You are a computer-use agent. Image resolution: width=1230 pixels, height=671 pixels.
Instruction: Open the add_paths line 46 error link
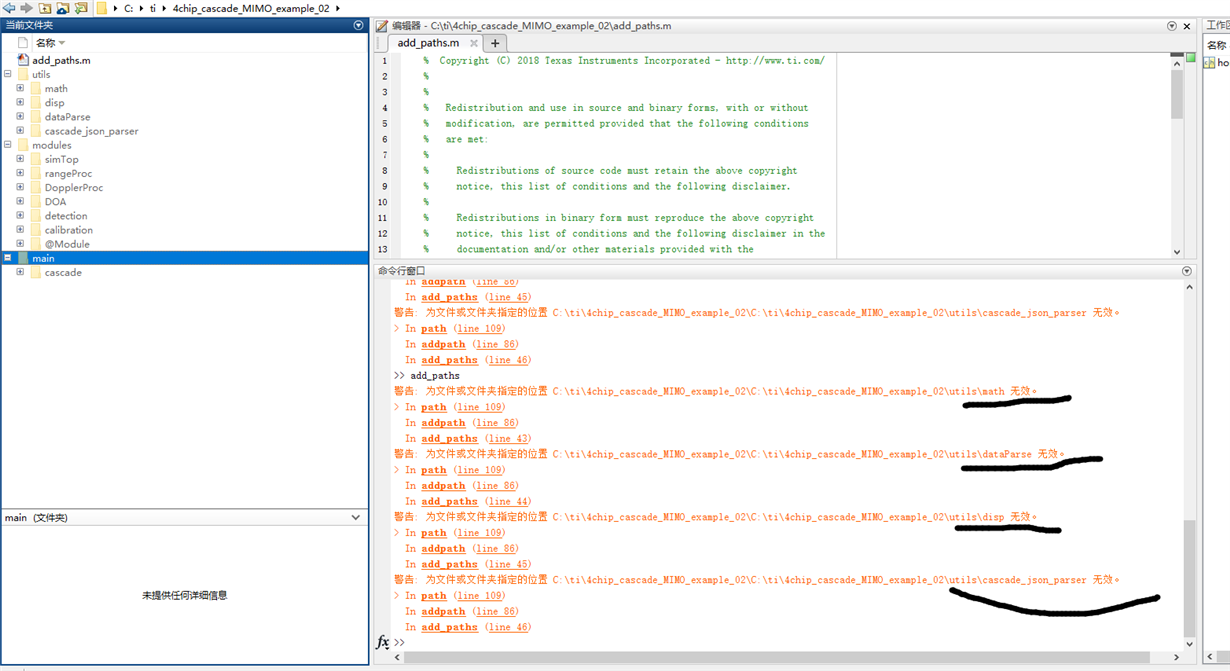pyautogui.click(x=507, y=627)
